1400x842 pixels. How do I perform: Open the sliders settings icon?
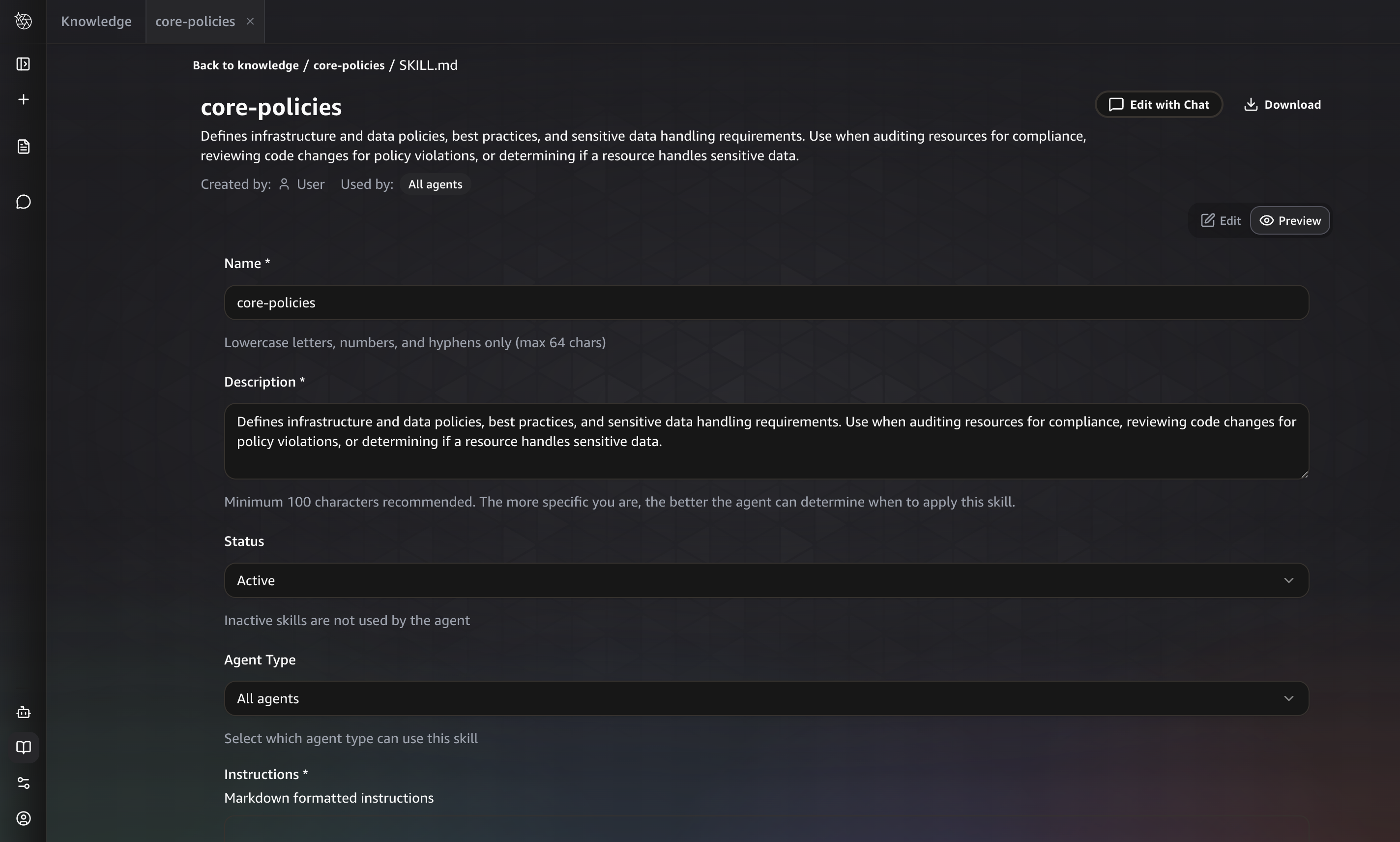pos(23,783)
